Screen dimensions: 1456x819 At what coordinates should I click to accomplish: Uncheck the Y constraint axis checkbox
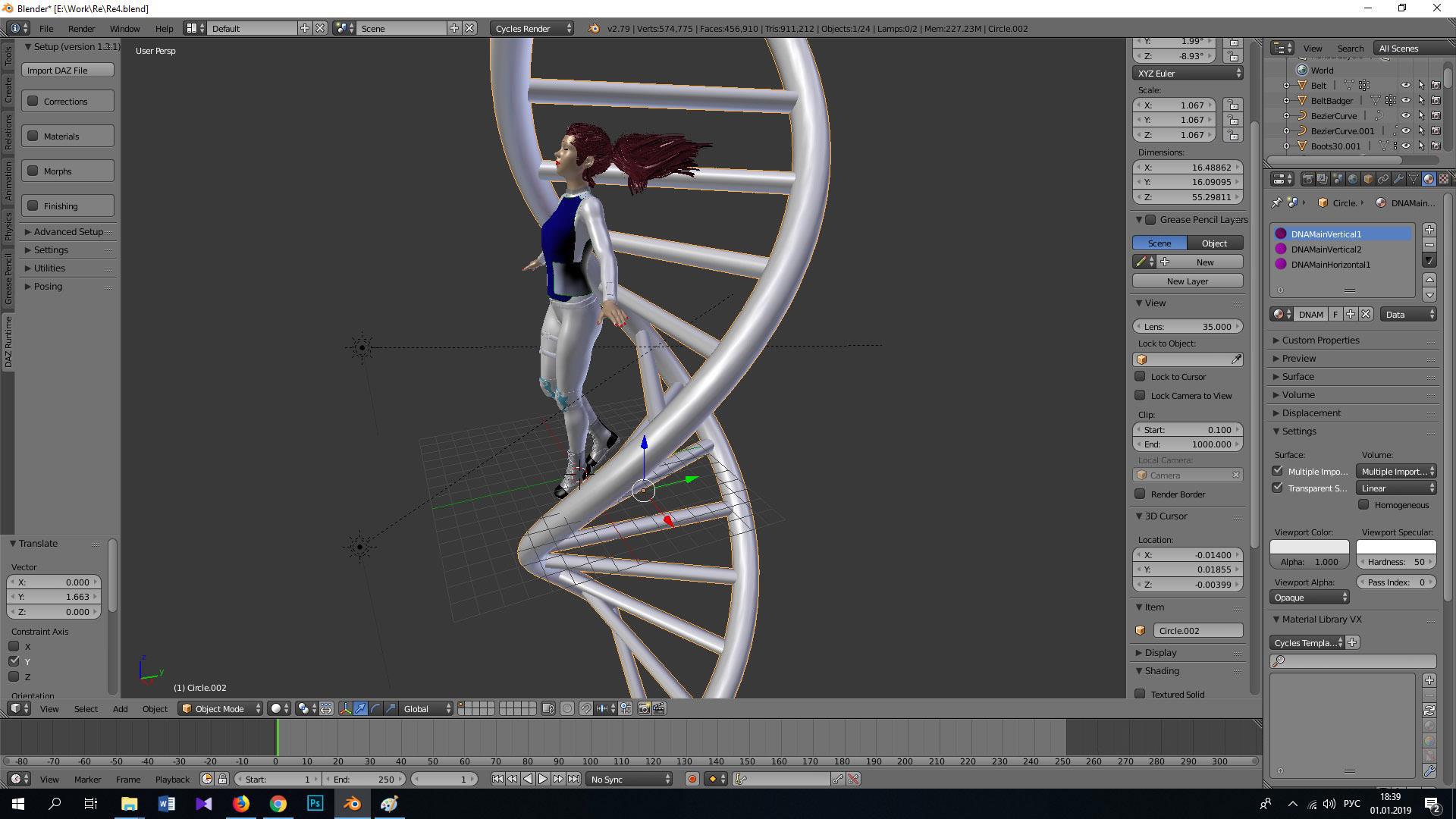click(x=14, y=661)
